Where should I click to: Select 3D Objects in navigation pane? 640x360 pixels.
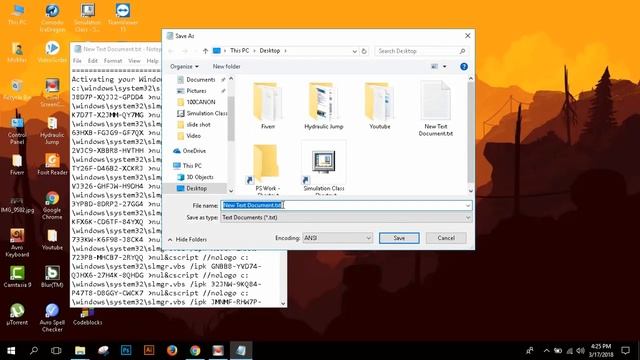[x=200, y=177]
